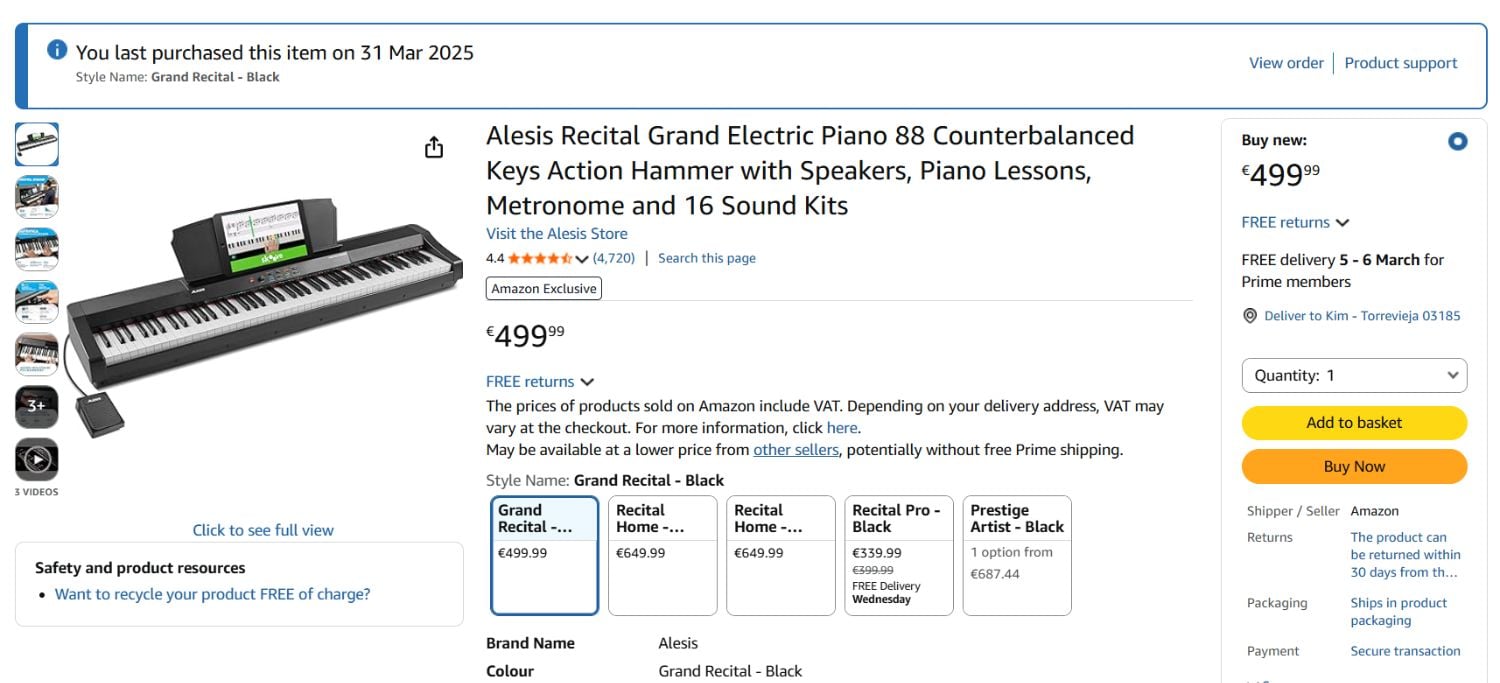Click the share icon near the product image

[433, 146]
